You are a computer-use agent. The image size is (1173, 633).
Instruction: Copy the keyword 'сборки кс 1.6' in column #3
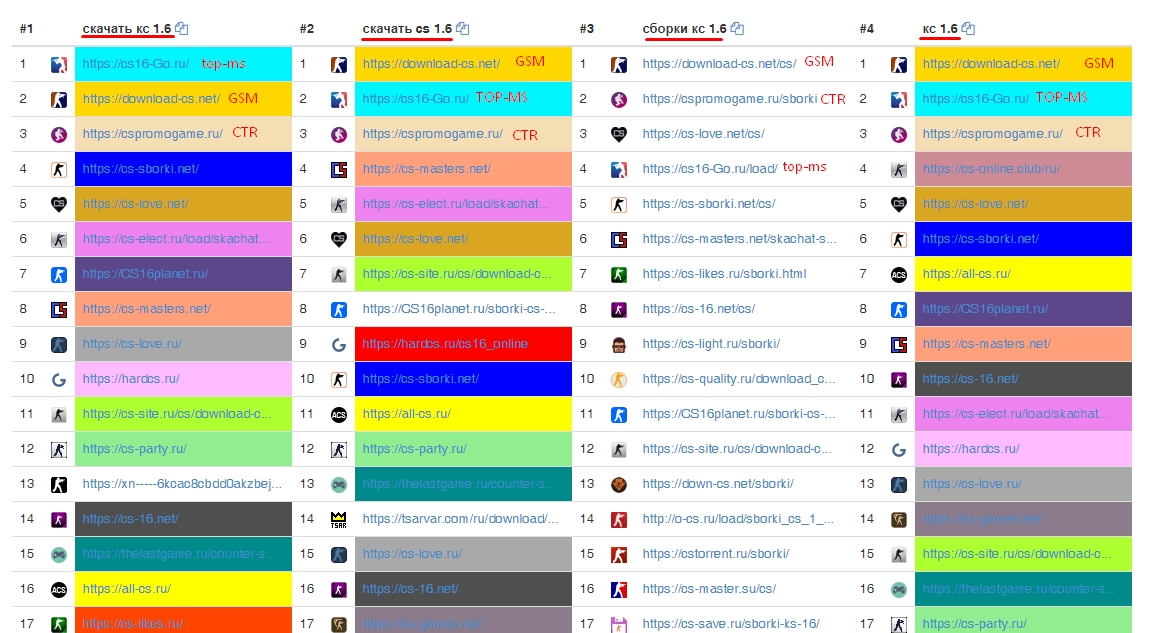coord(738,29)
